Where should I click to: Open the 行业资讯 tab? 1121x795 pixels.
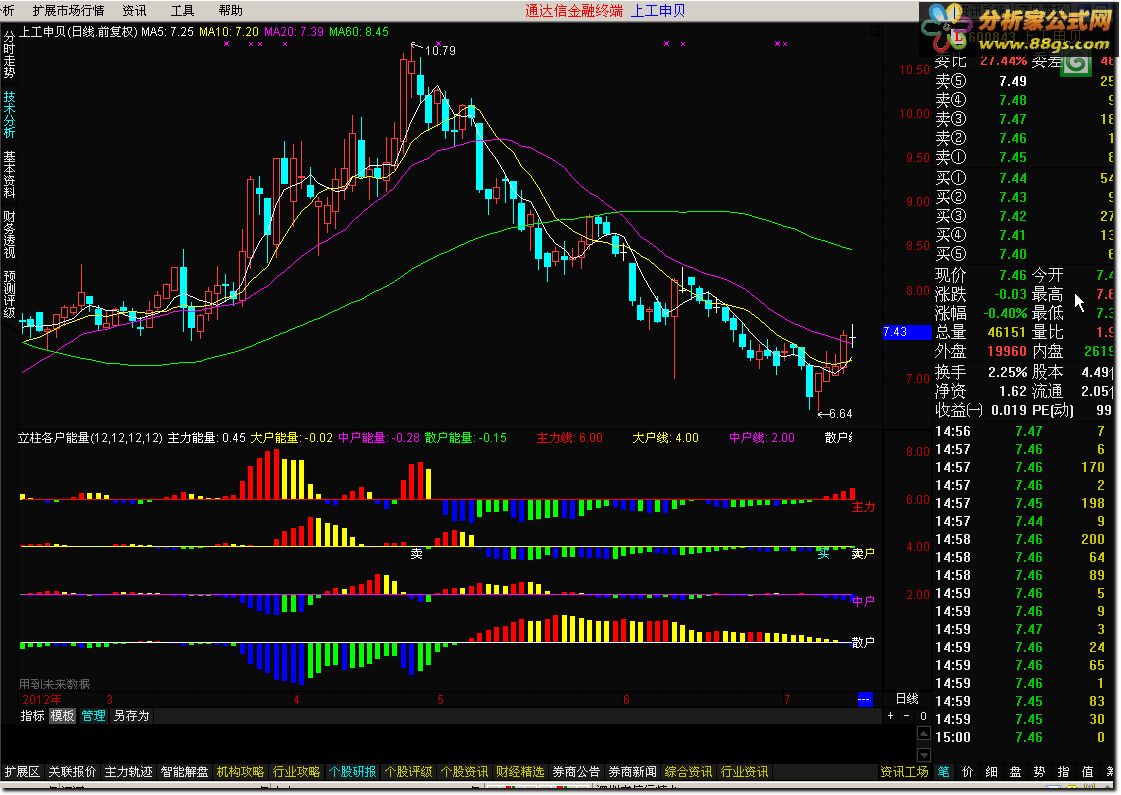tap(744, 771)
